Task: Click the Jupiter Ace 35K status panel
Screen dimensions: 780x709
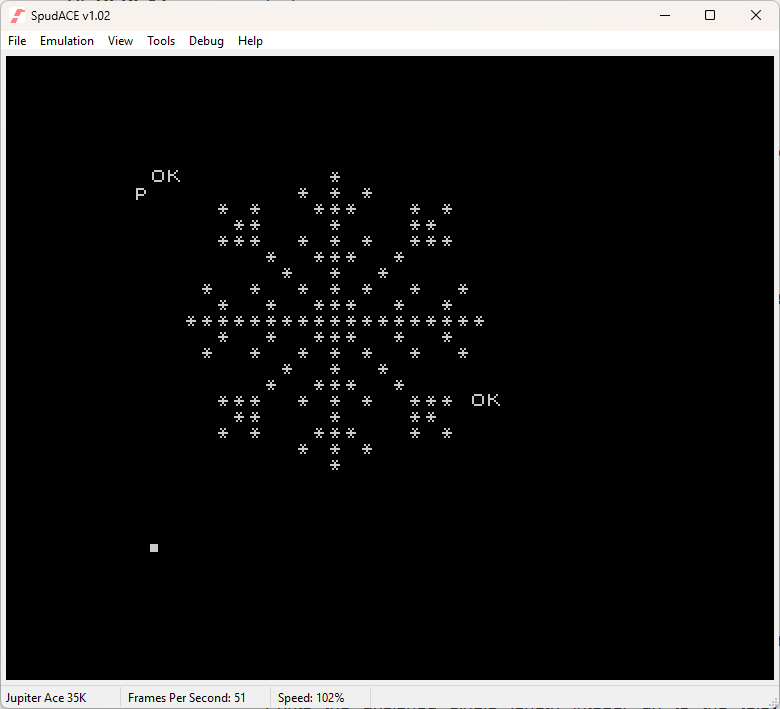Action: coord(46,697)
